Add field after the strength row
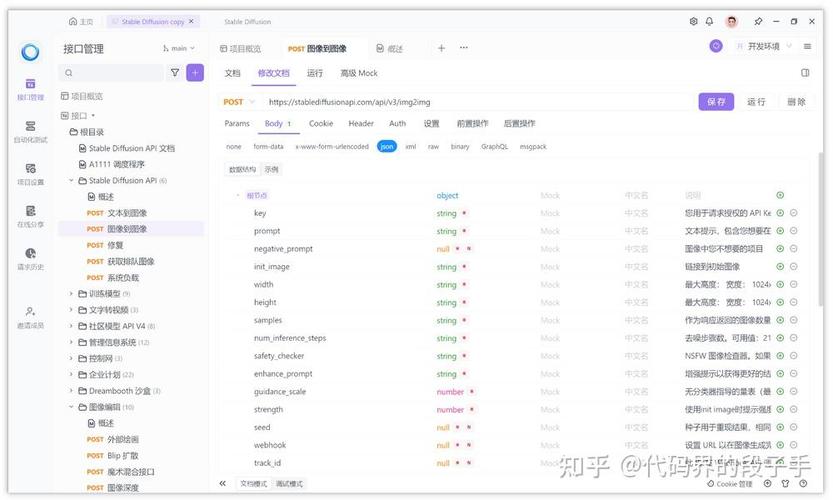Screen dimensions: 833x500 780,409
